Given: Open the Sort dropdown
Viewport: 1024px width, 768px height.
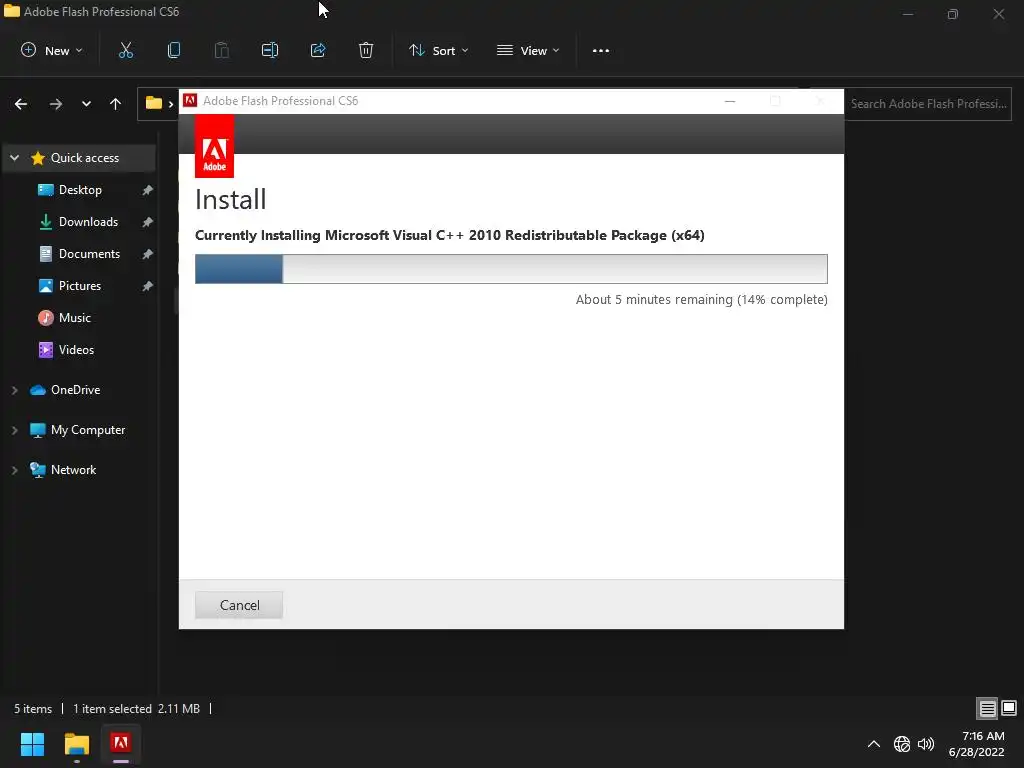Looking at the screenshot, I should tap(439, 50).
